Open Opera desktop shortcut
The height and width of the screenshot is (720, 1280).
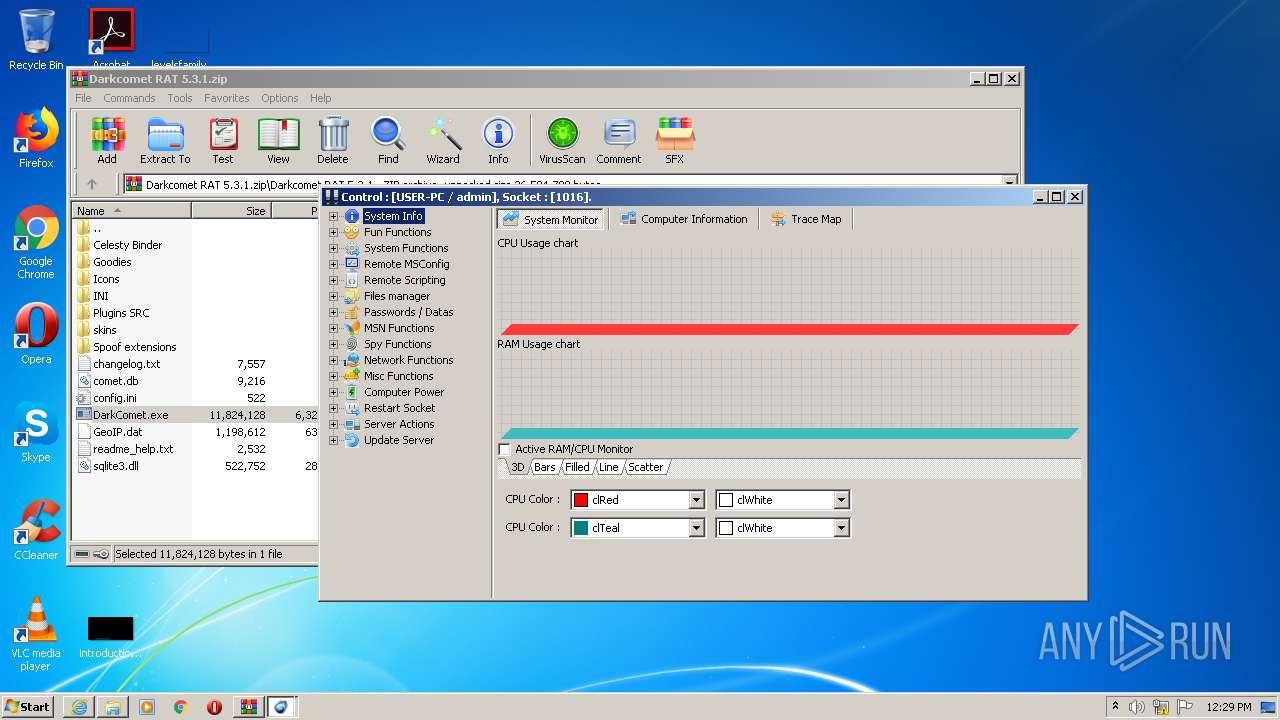[x=36, y=334]
